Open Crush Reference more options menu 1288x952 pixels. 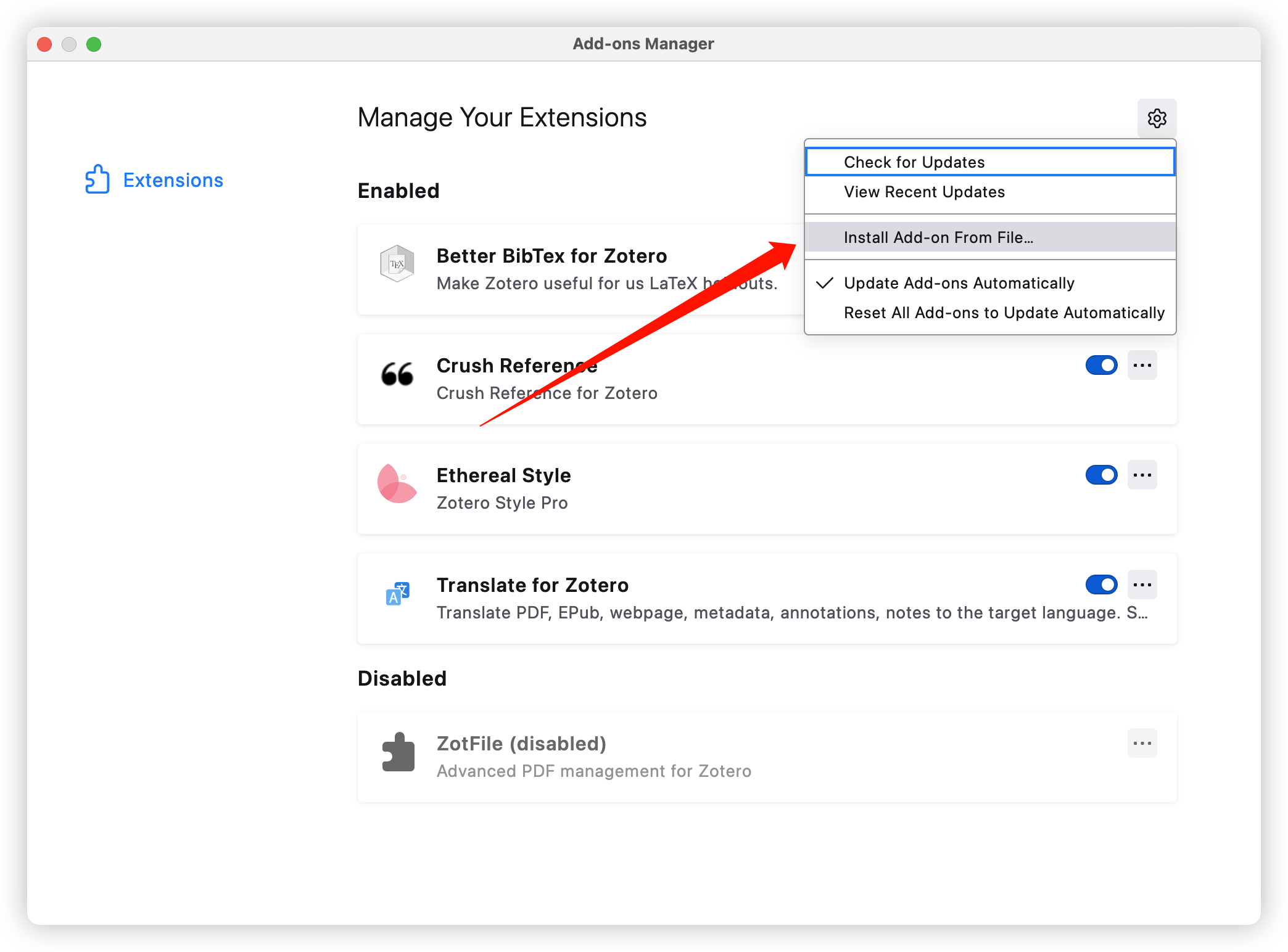pos(1142,365)
